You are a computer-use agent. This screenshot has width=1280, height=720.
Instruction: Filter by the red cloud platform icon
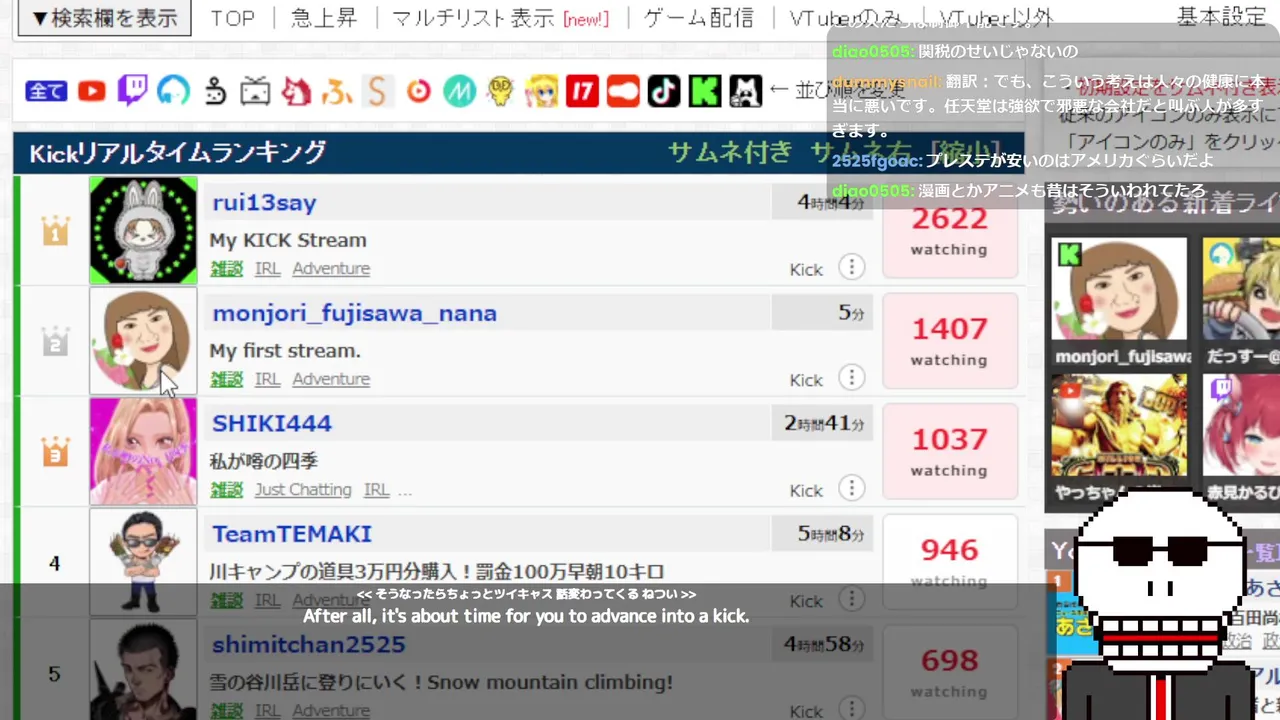click(623, 92)
